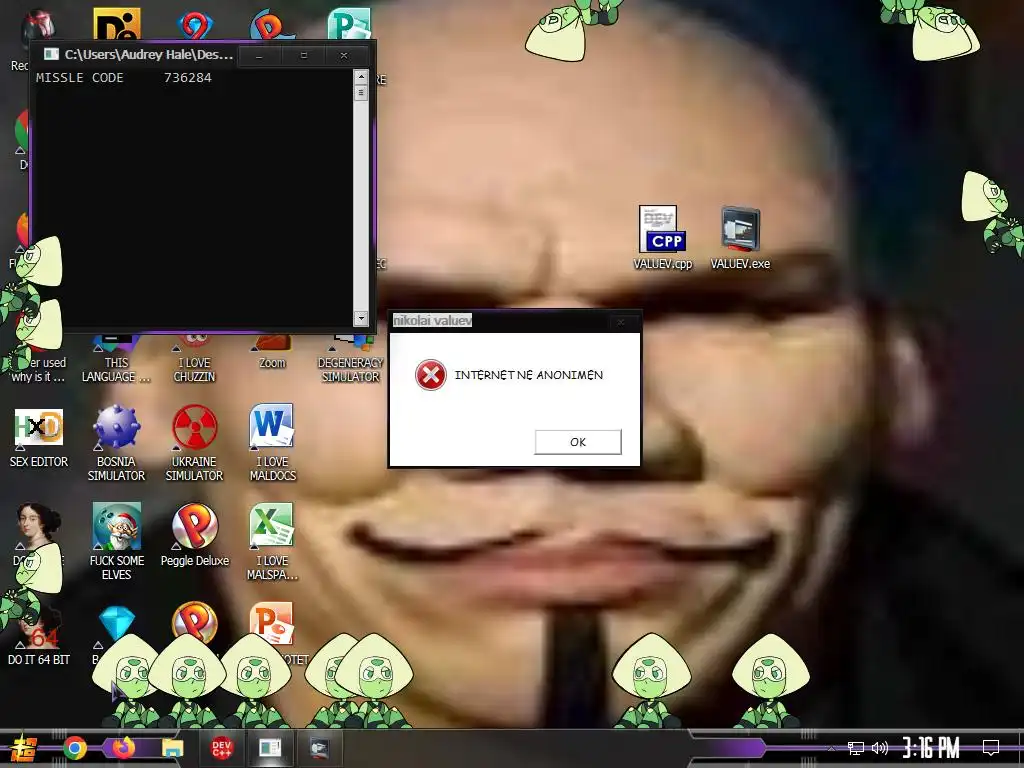Click OK in the nikolai valuev dialog
The image size is (1024, 768).
pyautogui.click(x=577, y=442)
